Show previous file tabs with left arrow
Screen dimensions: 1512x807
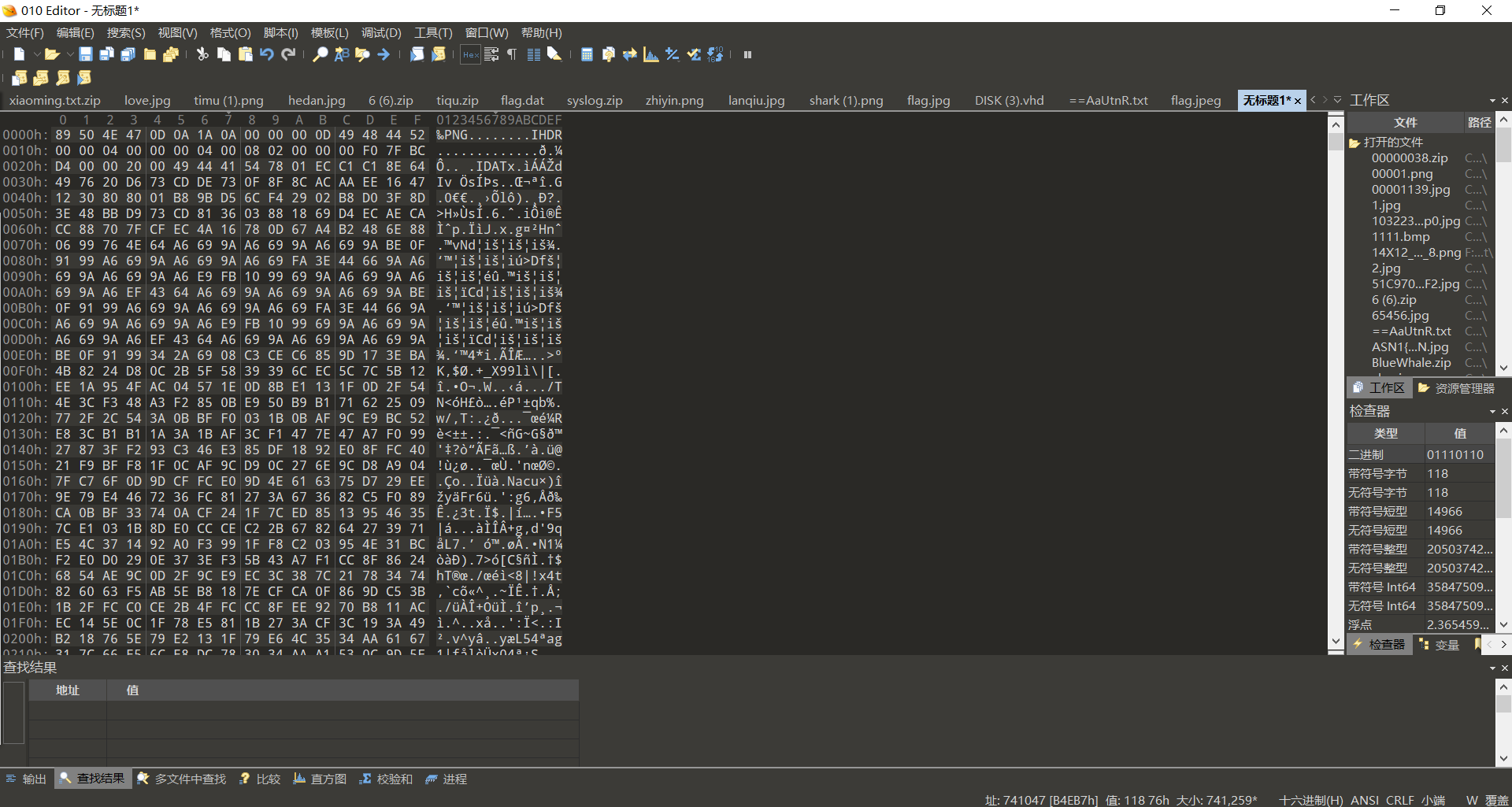(x=1313, y=100)
